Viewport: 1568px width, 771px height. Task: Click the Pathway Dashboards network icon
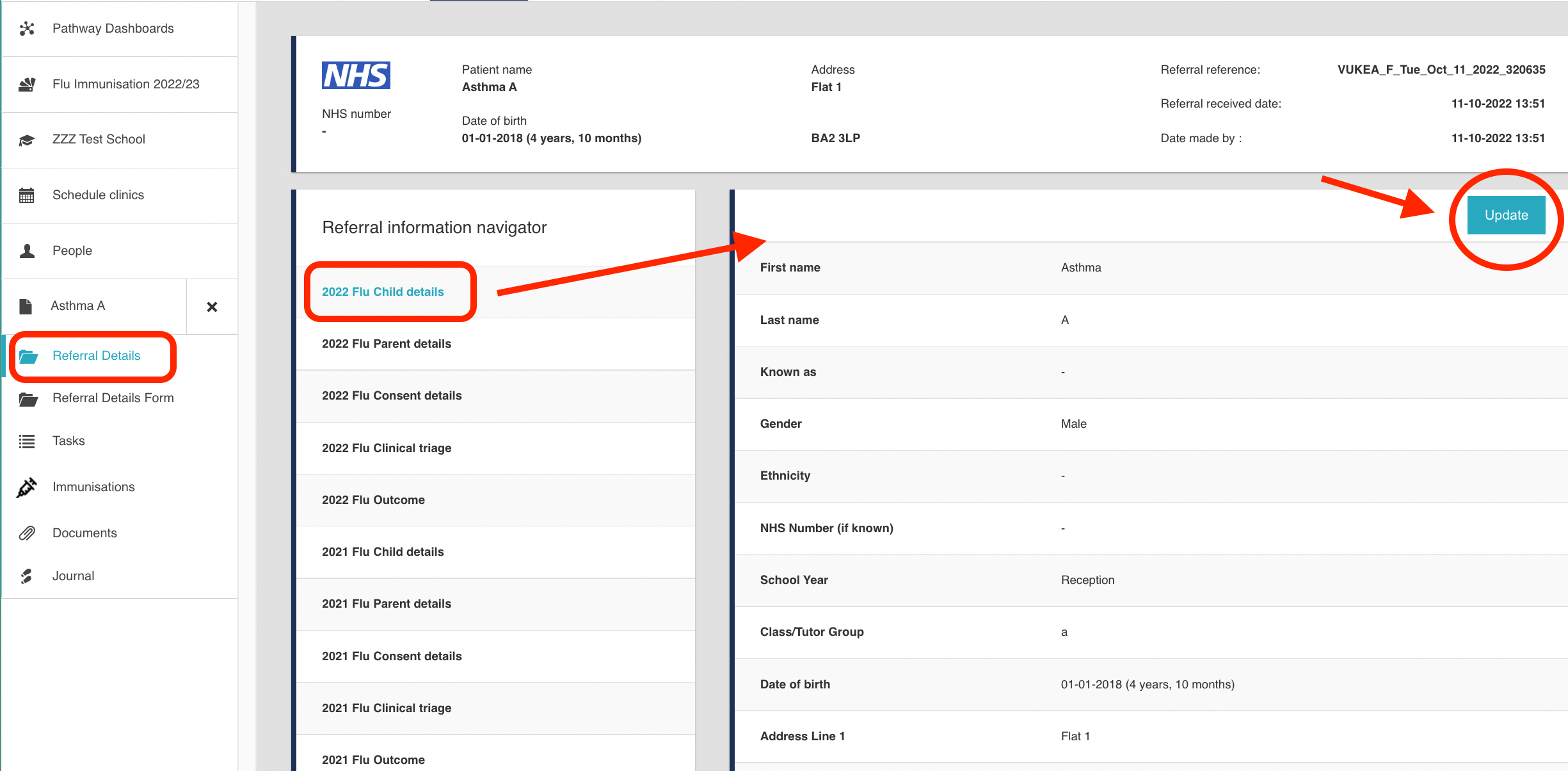pyautogui.click(x=27, y=28)
